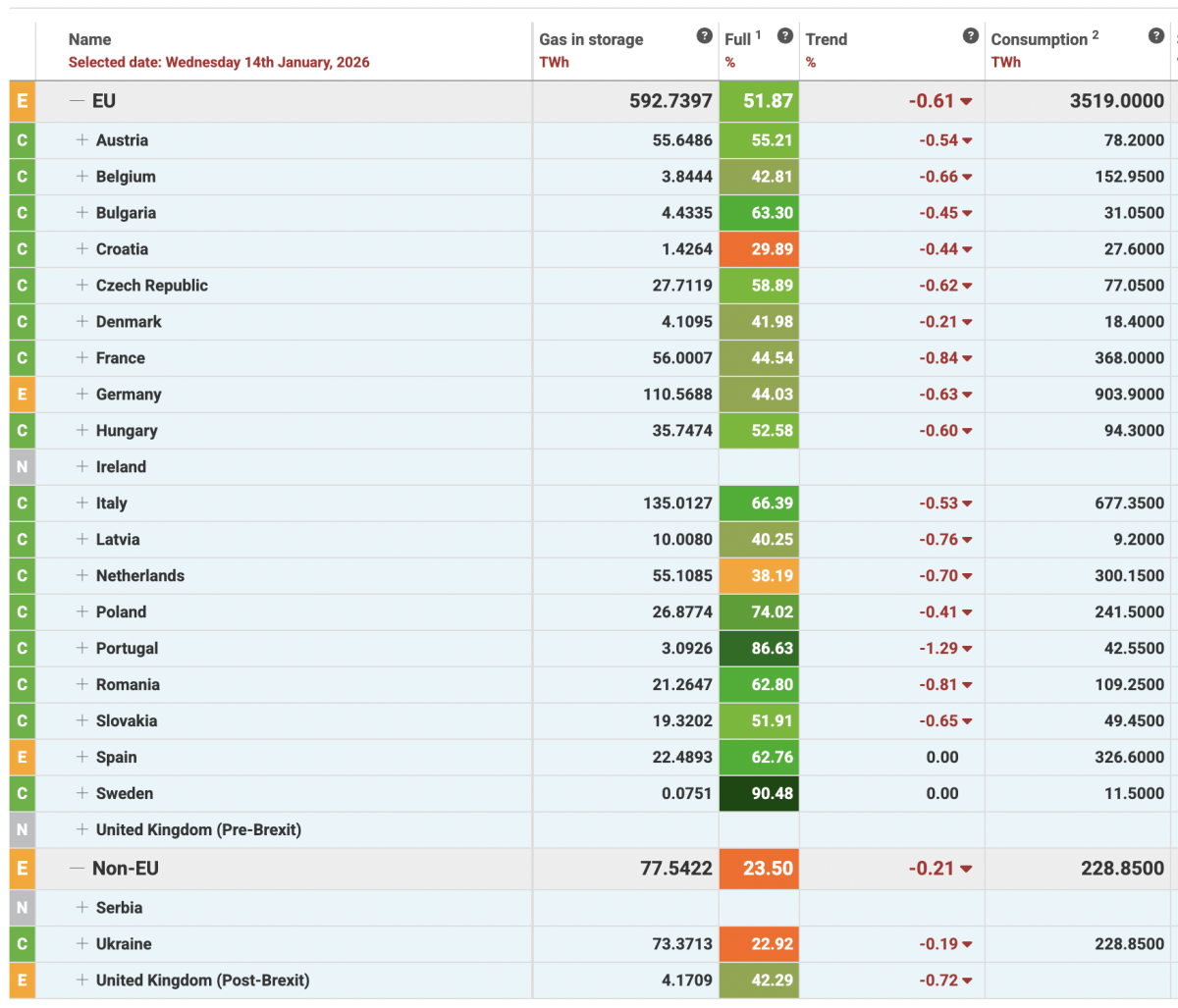Screen dimensions: 1178x1008
Task: Click the selected date text
Action: 219,62
